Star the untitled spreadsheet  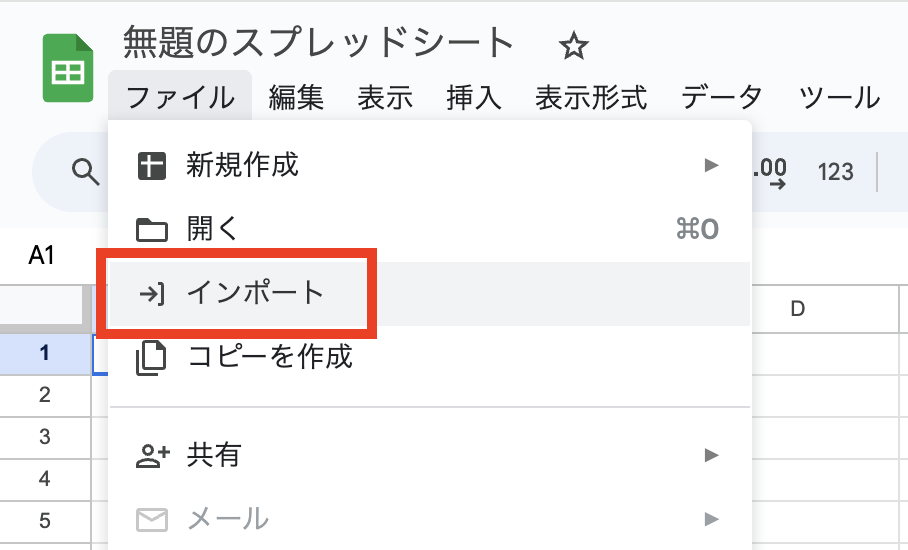574,45
